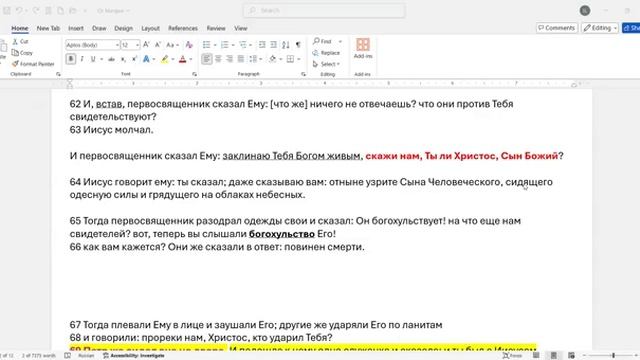Switch to Web Layout view
Image resolution: width=640 pixels, height=360 pixels.
pos(571,356)
